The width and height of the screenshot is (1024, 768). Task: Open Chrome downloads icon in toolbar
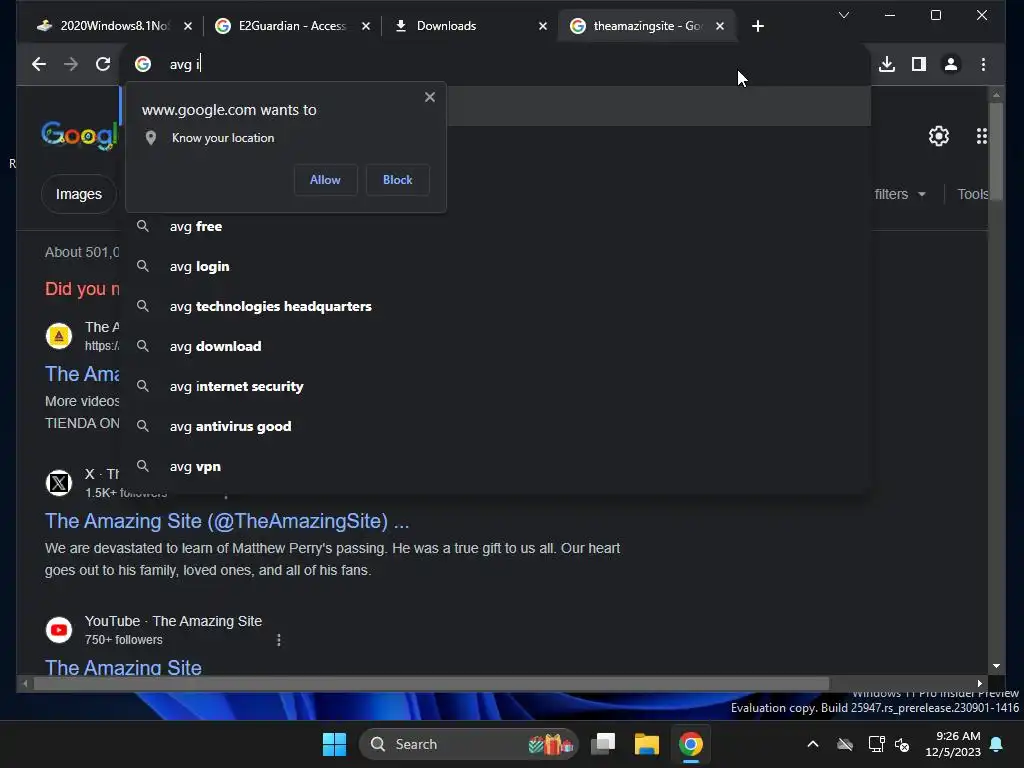[x=887, y=64]
